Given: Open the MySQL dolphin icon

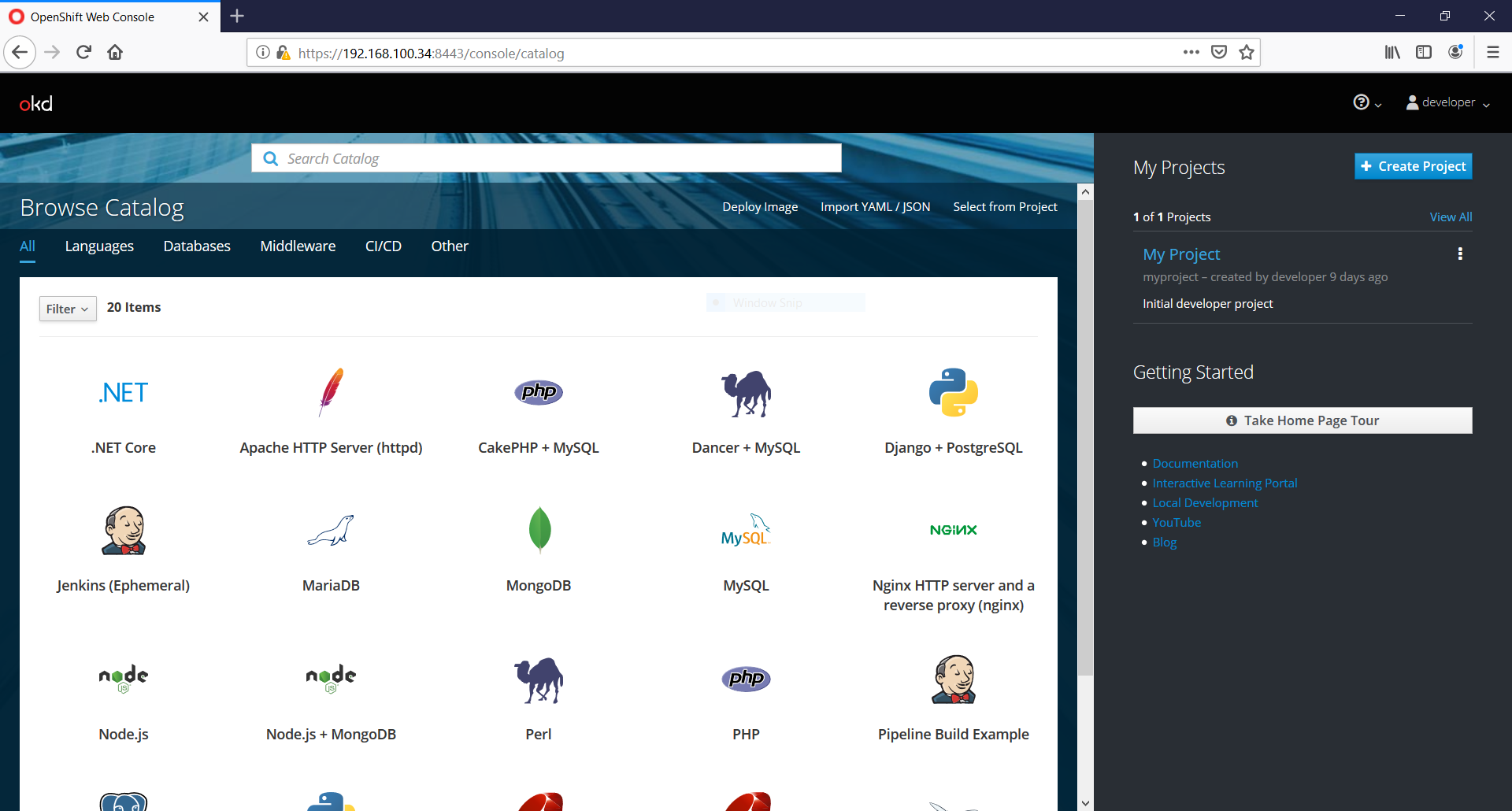Looking at the screenshot, I should click(x=746, y=530).
